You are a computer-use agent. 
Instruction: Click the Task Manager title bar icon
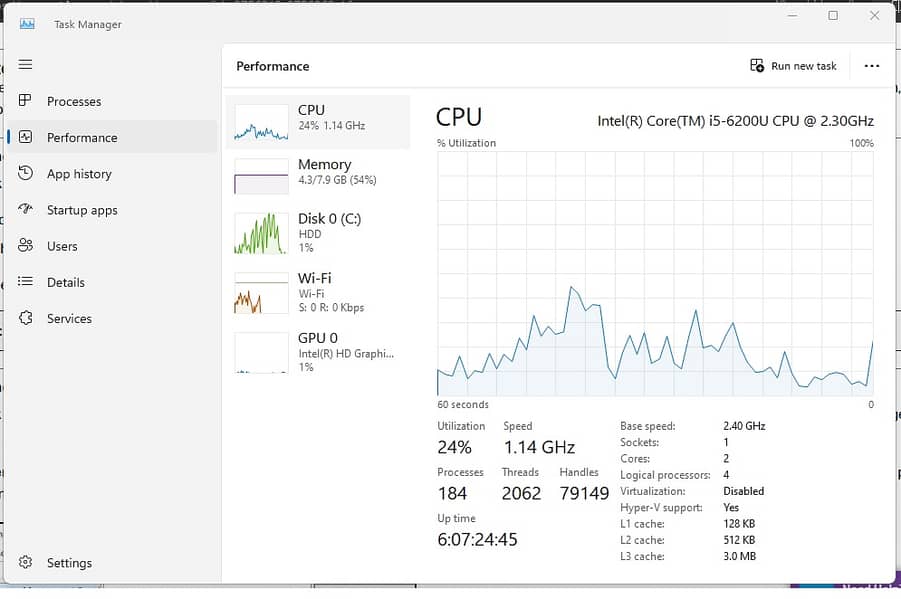pyautogui.click(x=27, y=24)
